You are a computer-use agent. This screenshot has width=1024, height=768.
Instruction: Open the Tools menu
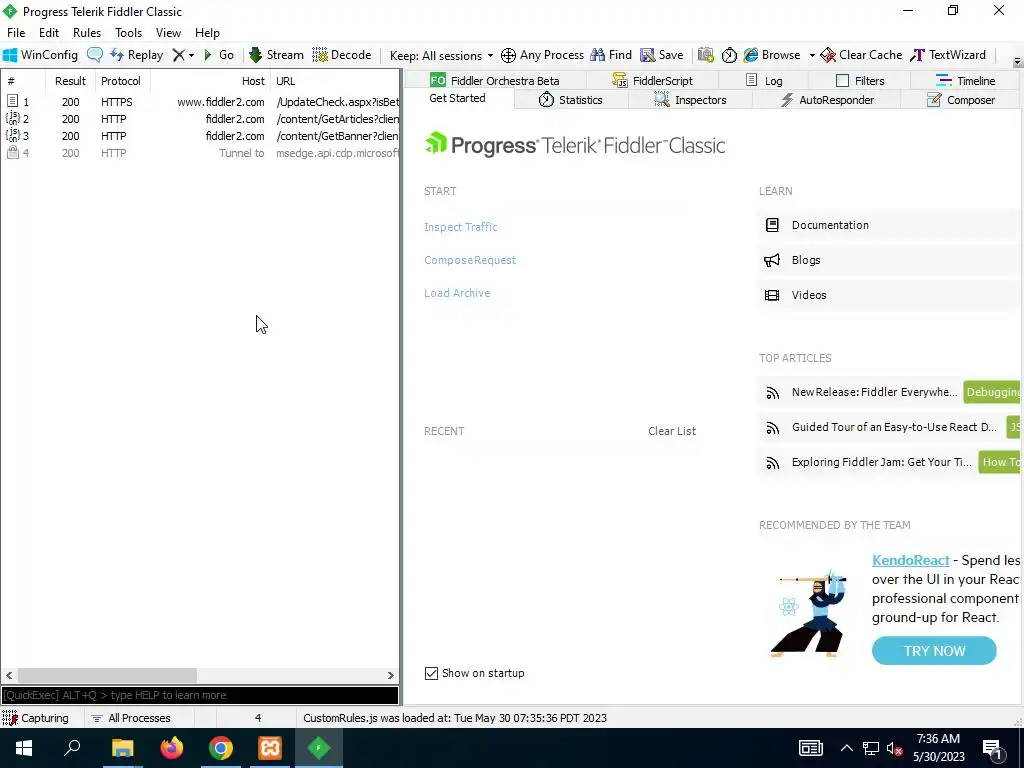(x=129, y=33)
